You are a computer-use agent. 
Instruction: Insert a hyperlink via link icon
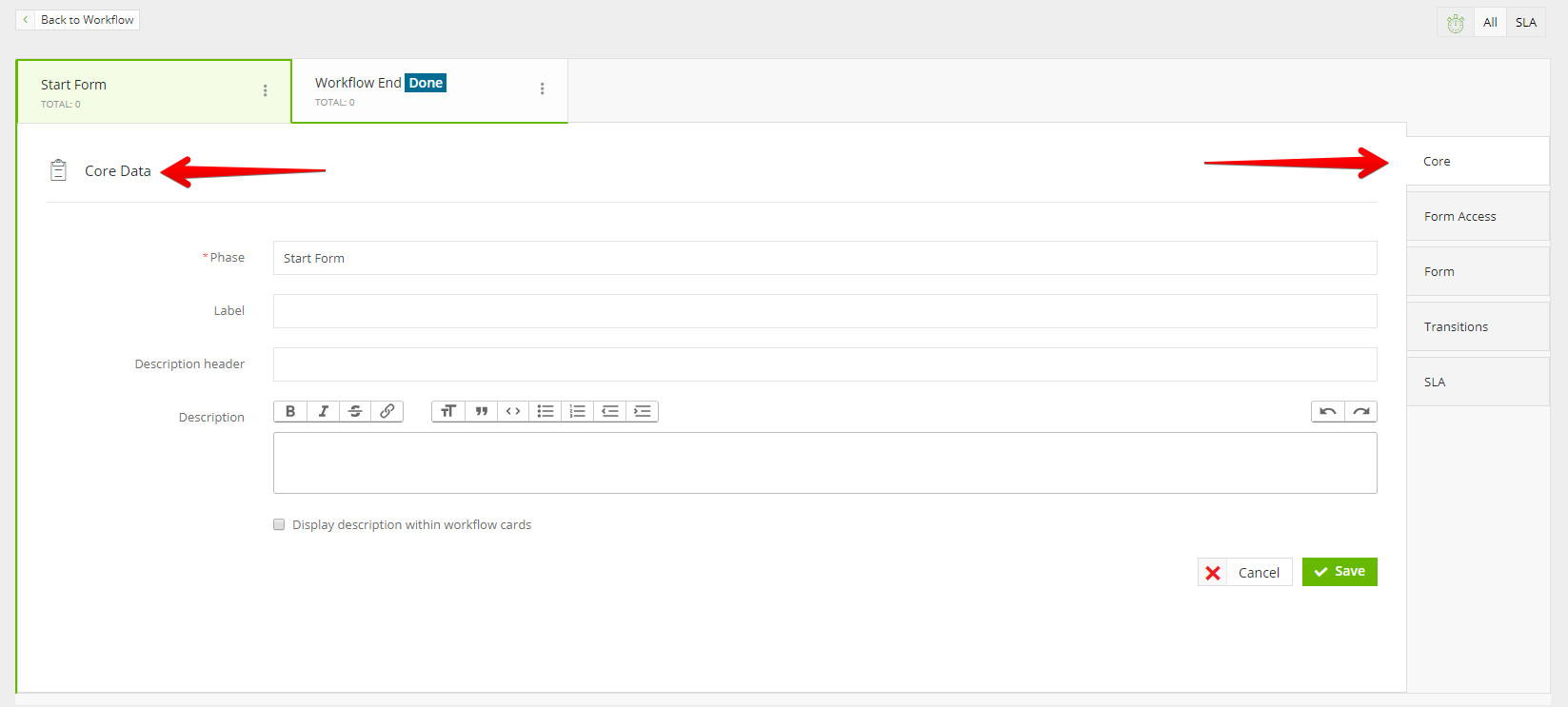pyautogui.click(x=387, y=411)
